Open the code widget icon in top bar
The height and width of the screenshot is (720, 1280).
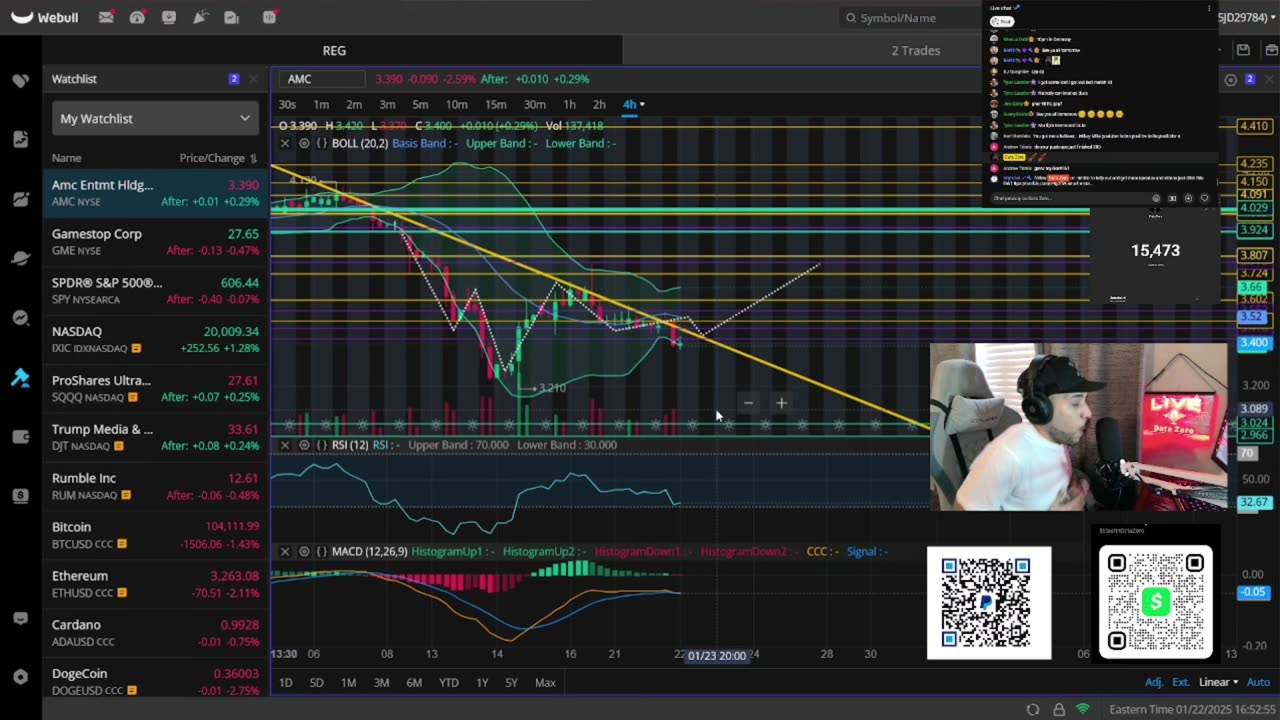[x=269, y=17]
